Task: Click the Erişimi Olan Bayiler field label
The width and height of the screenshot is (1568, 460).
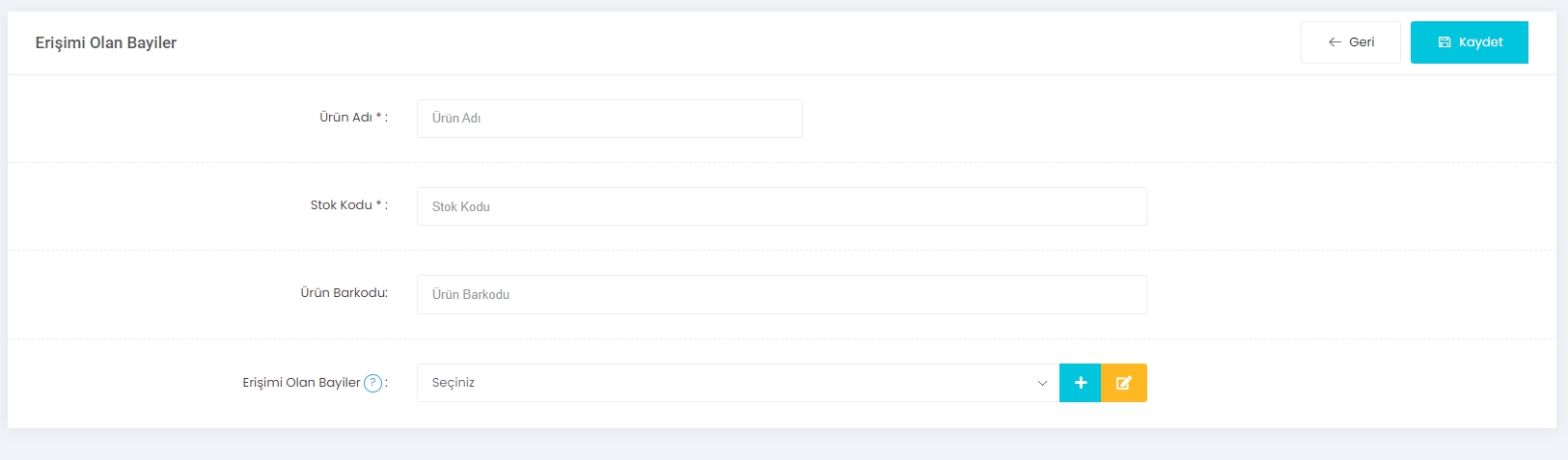Action: (x=301, y=383)
